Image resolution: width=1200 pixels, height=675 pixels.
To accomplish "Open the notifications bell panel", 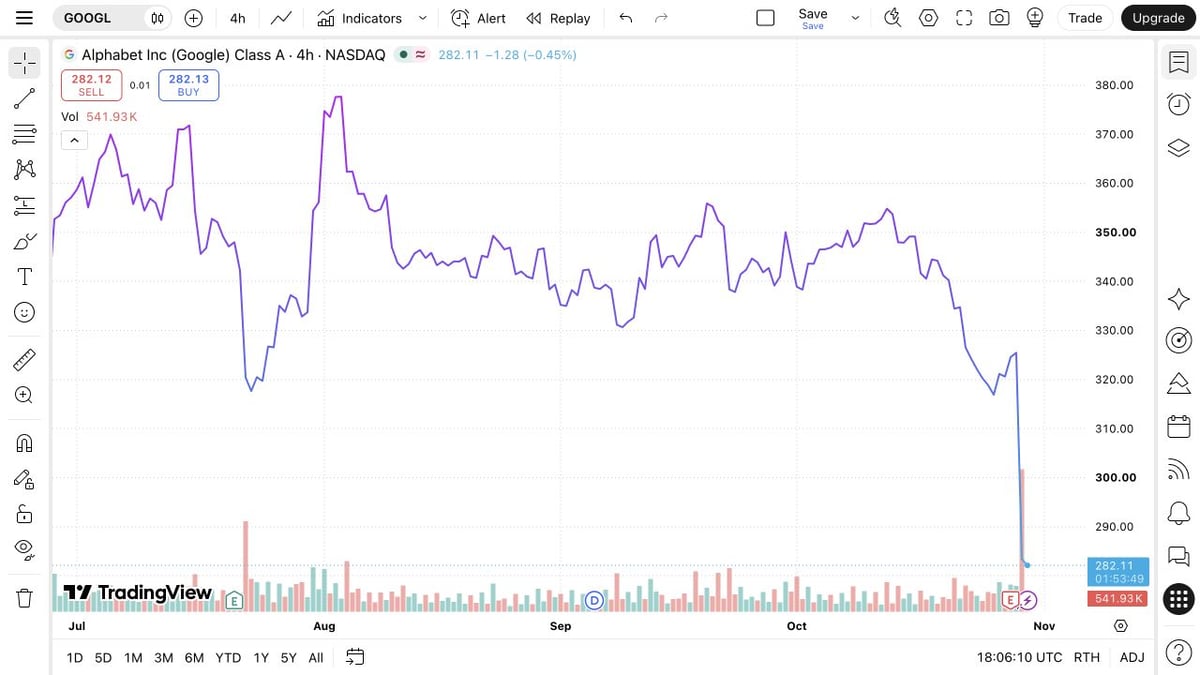I will tap(1178, 513).
